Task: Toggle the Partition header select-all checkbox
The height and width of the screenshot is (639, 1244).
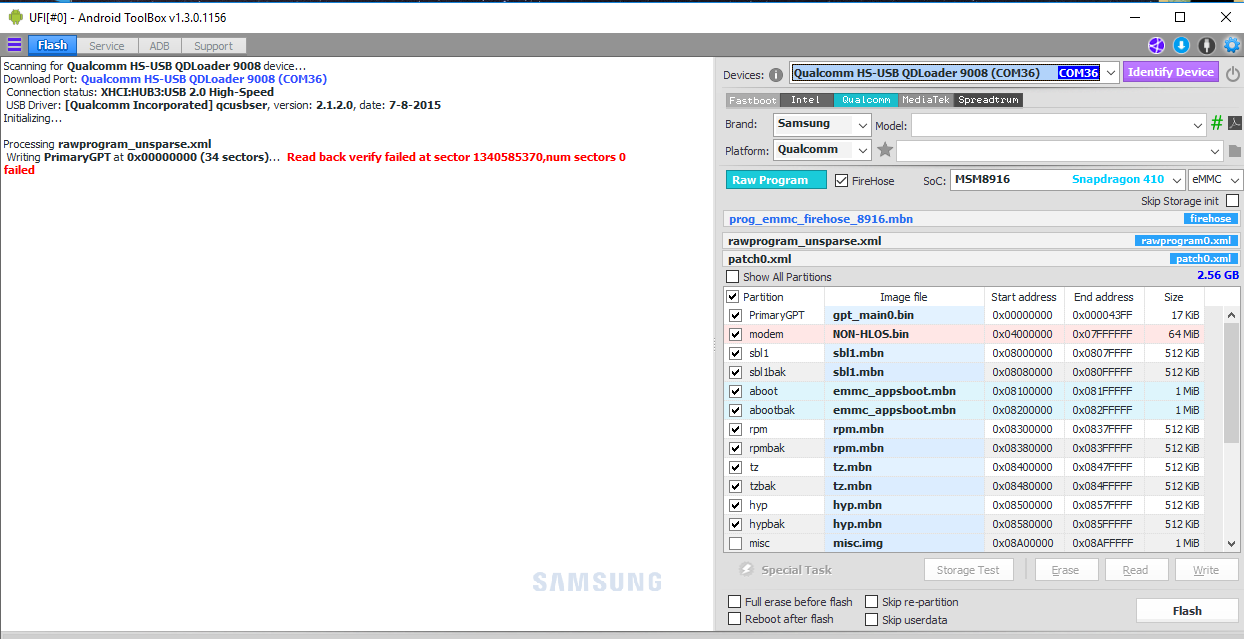Action: point(733,297)
